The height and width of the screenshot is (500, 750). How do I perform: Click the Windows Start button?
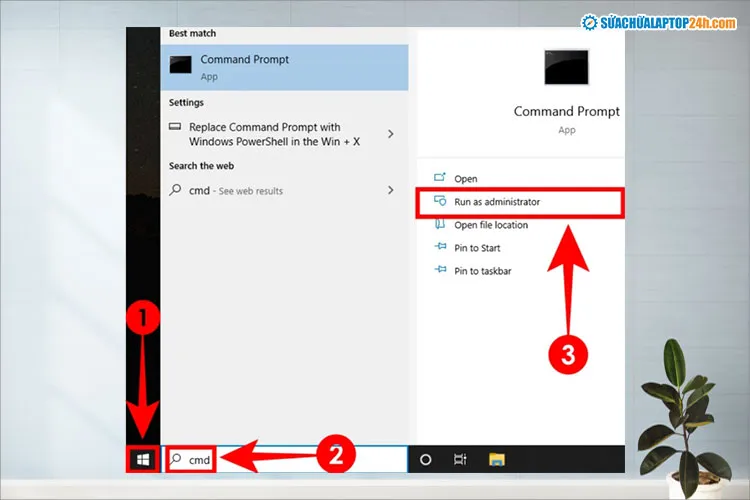(142, 459)
